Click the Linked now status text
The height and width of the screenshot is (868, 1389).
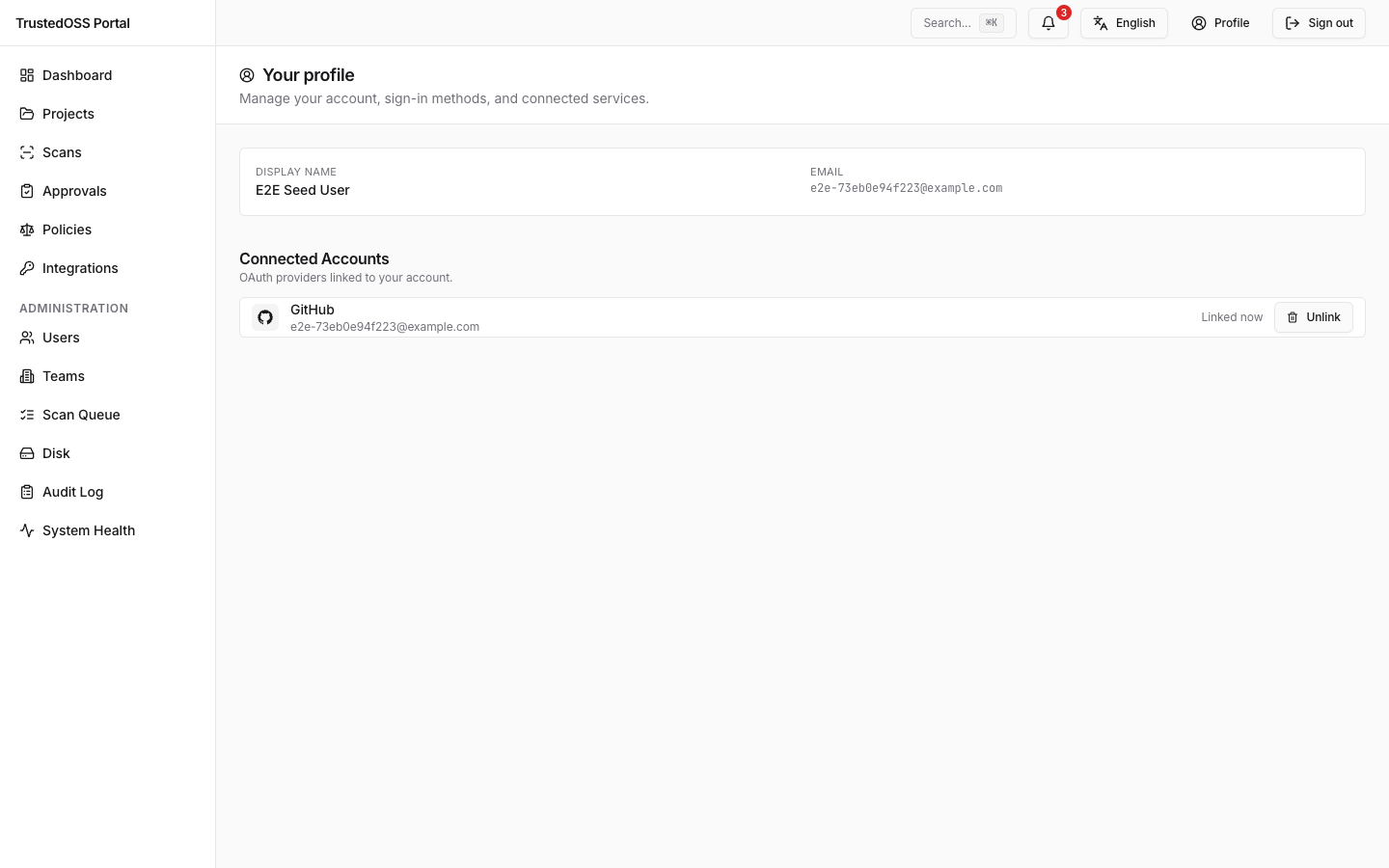pyautogui.click(x=1232, y=317)
